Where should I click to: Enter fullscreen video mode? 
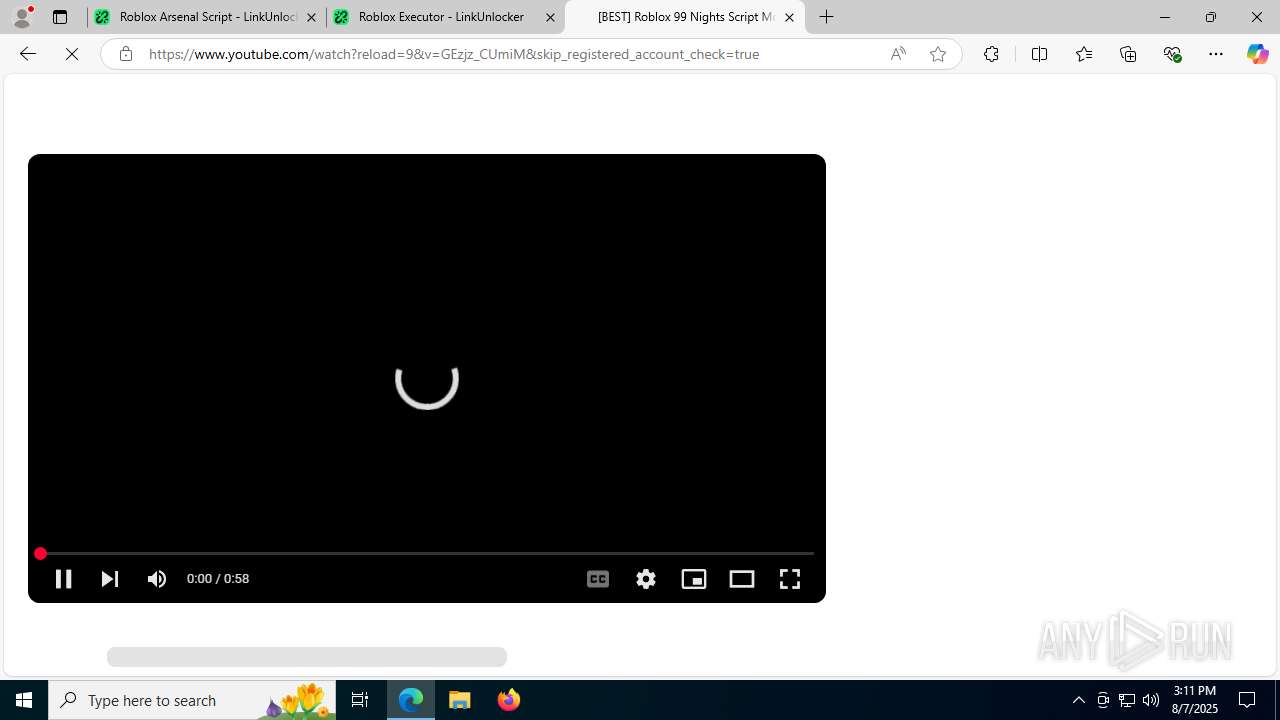pyautogui.click(x=790, y=579)
